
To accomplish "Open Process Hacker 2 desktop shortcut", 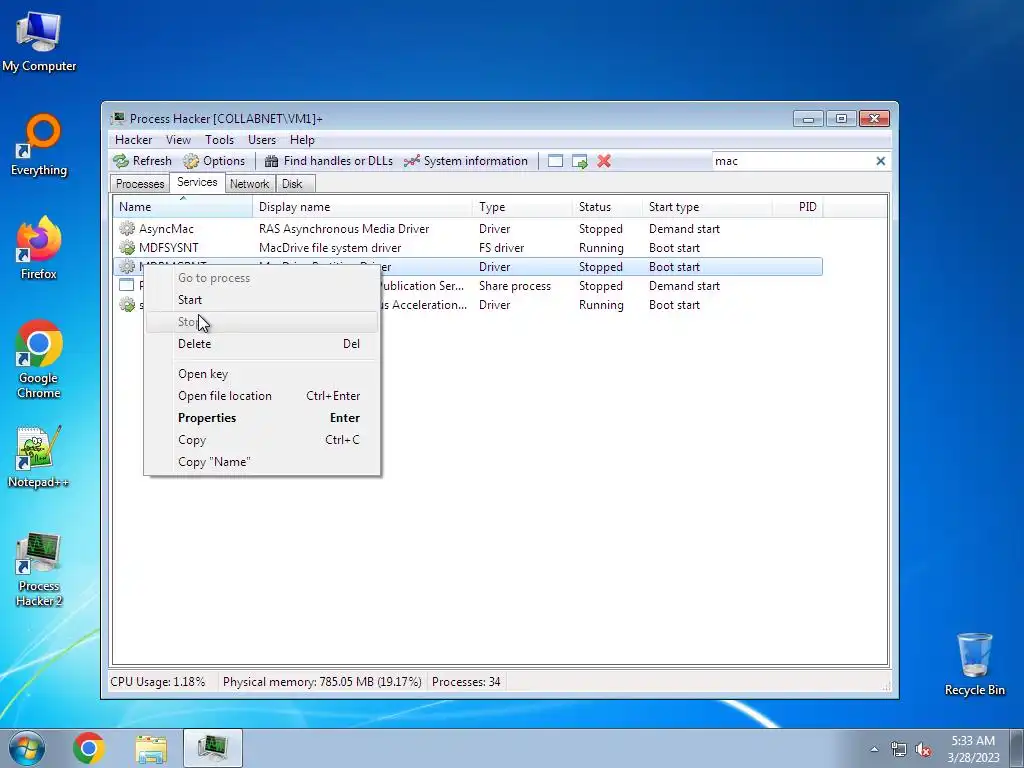I will 39,569.
